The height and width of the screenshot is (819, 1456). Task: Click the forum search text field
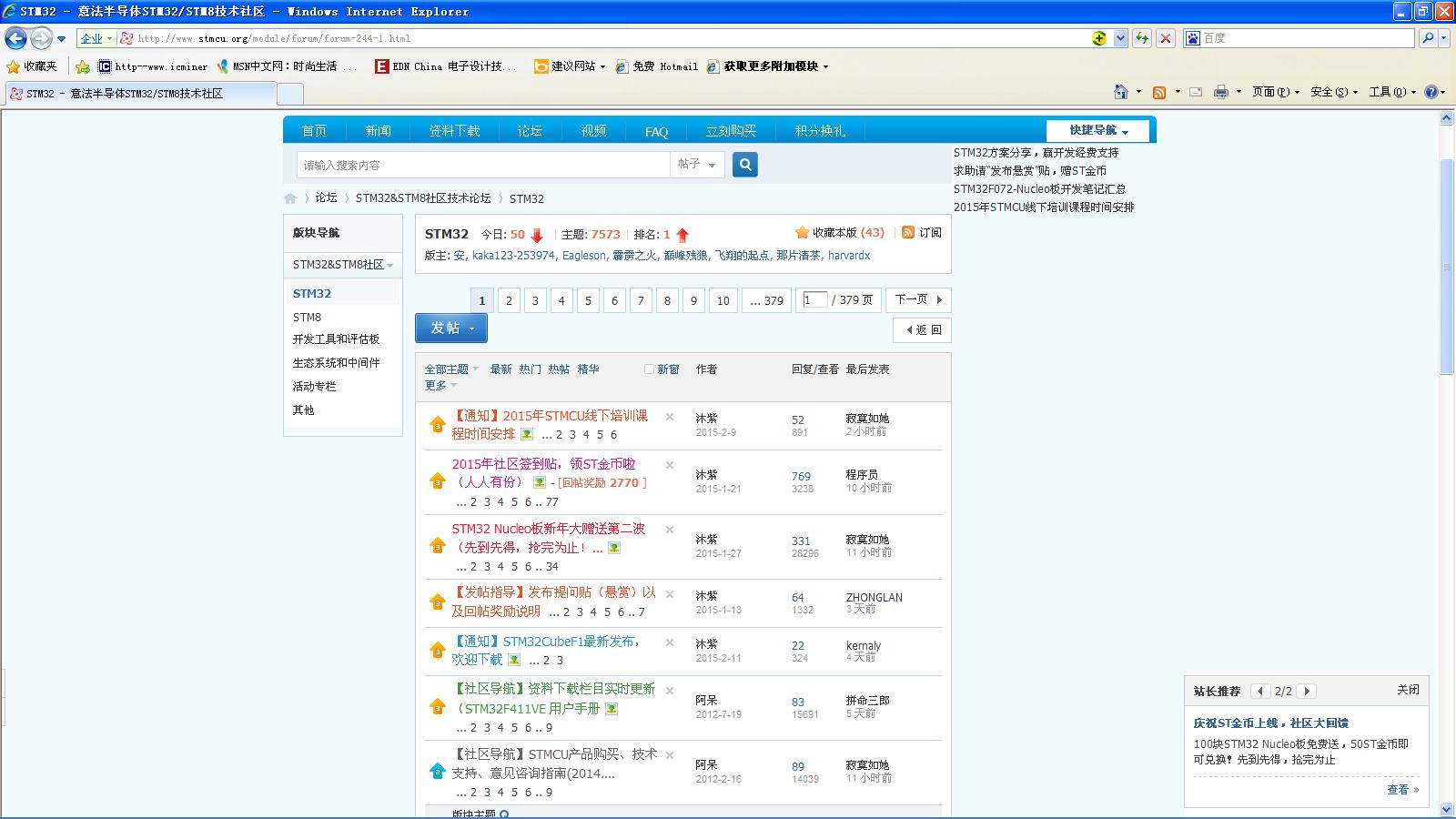pyautogui.click(x=483, y=165)
